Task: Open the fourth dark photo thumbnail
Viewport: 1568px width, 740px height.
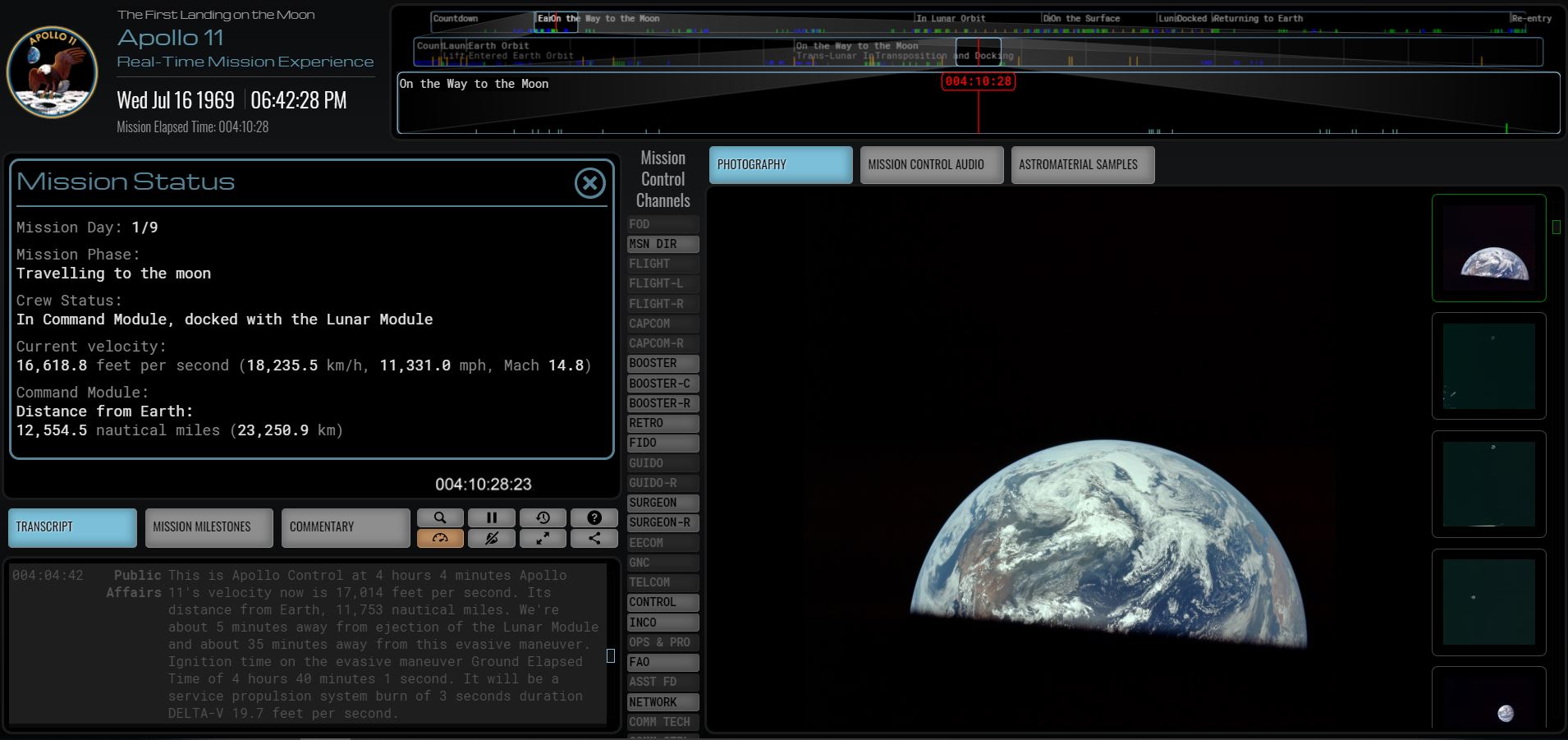Action: (x=1488, y=602)
